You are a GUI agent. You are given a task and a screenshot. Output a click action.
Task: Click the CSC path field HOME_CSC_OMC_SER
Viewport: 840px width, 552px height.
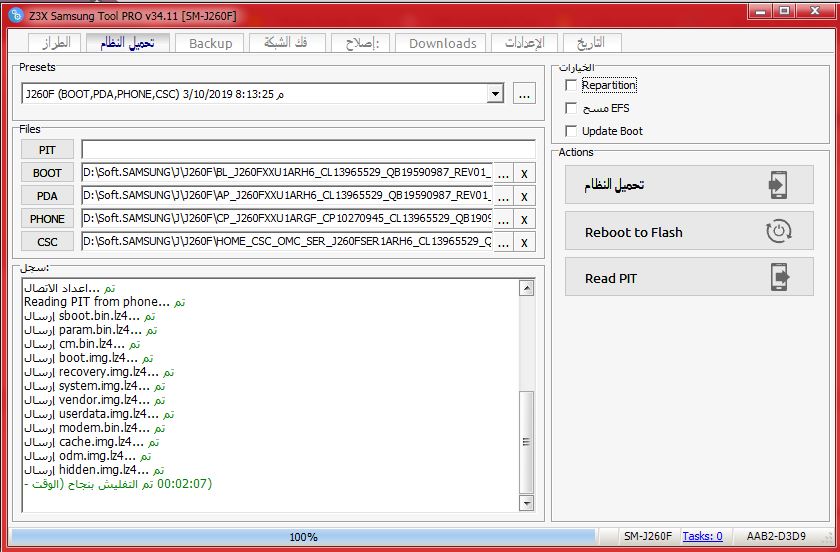click(x=287, y=242)
